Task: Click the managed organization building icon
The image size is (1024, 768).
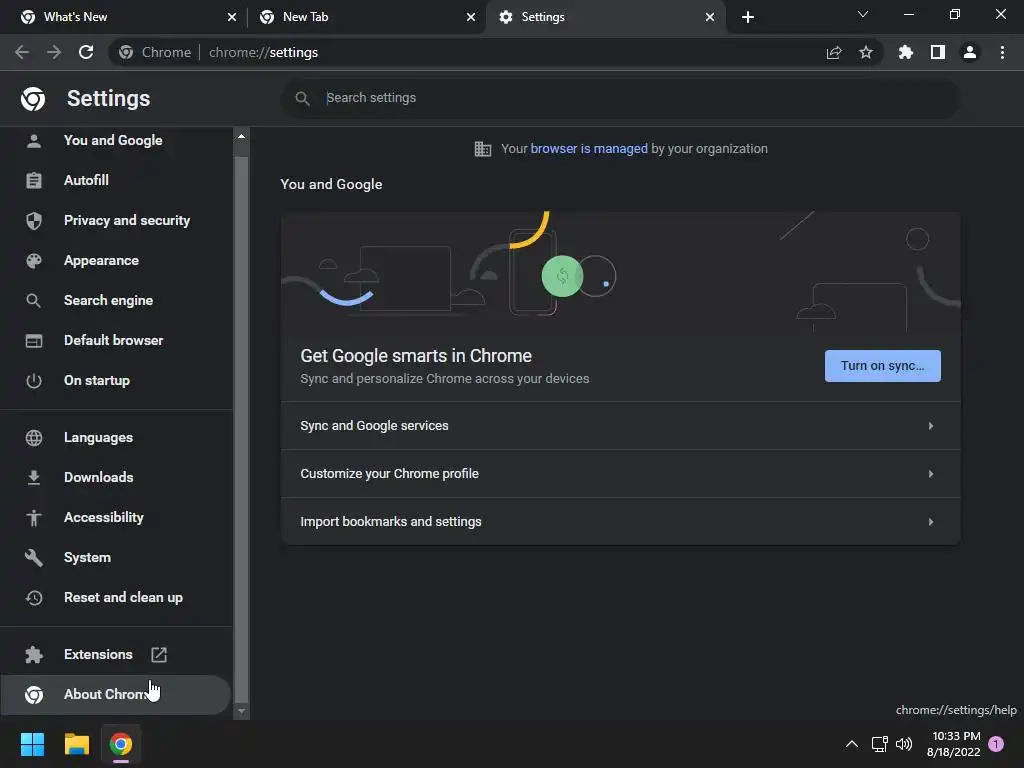Action: (483, 149)
